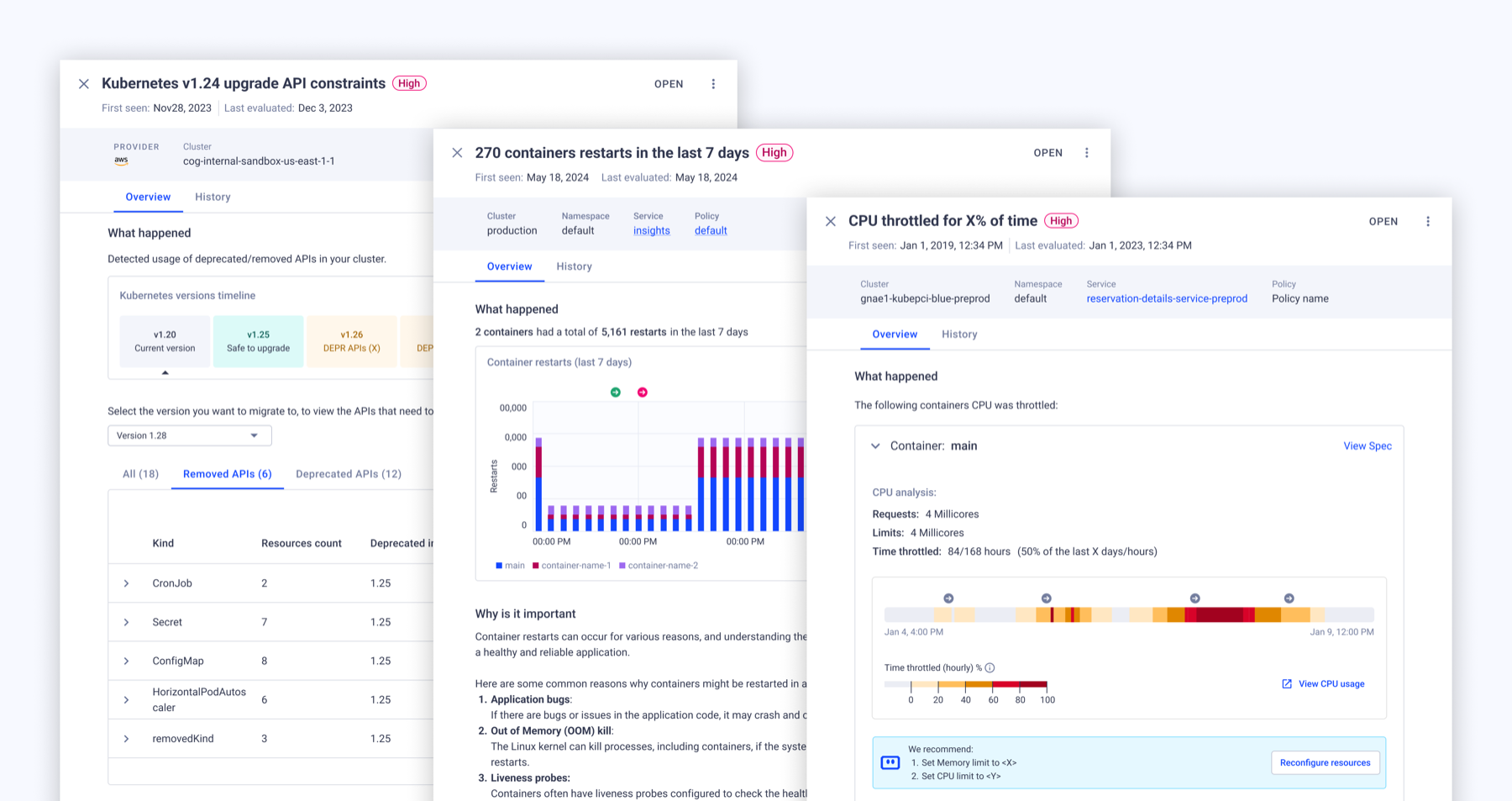Viewport: 1512px width, 801px height.
Task: Open kebab menu in CPU throttled panel
Action: click(1428, 222)
